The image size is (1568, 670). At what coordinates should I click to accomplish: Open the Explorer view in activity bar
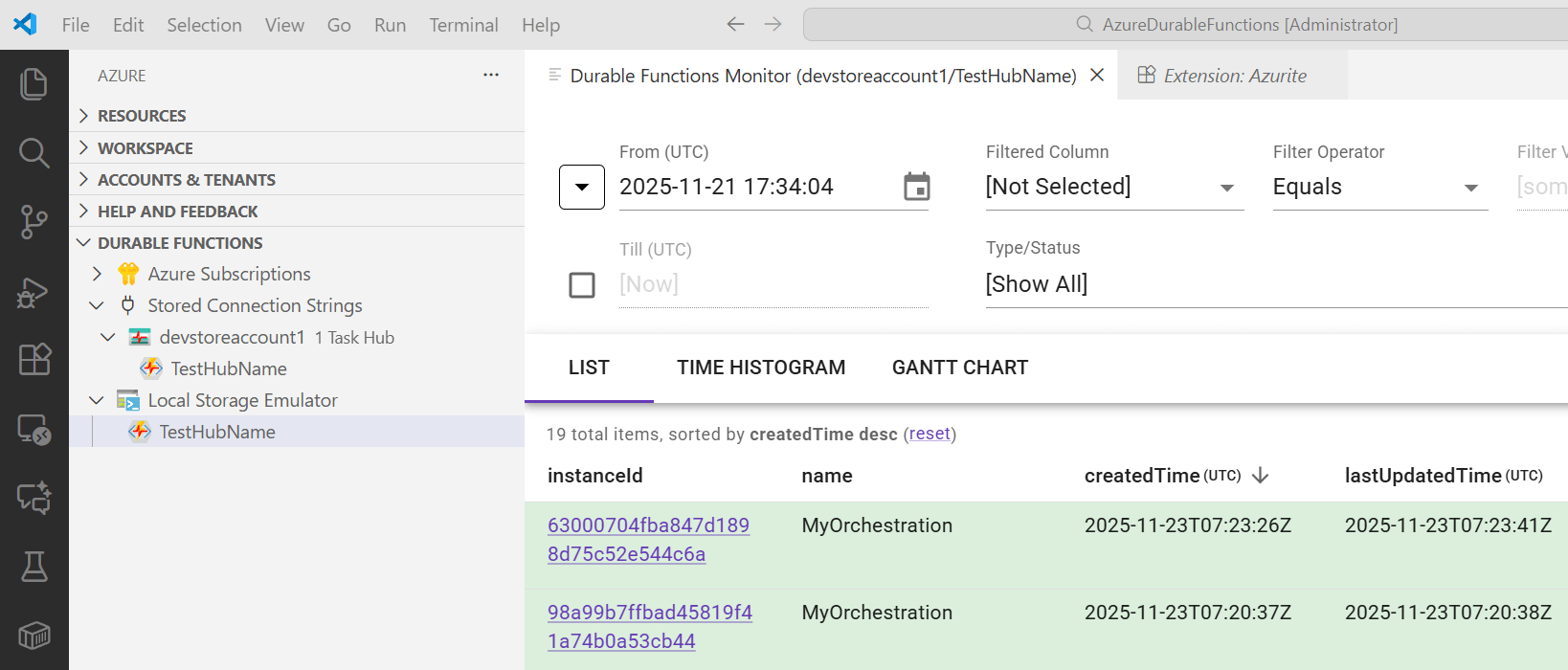34,84
